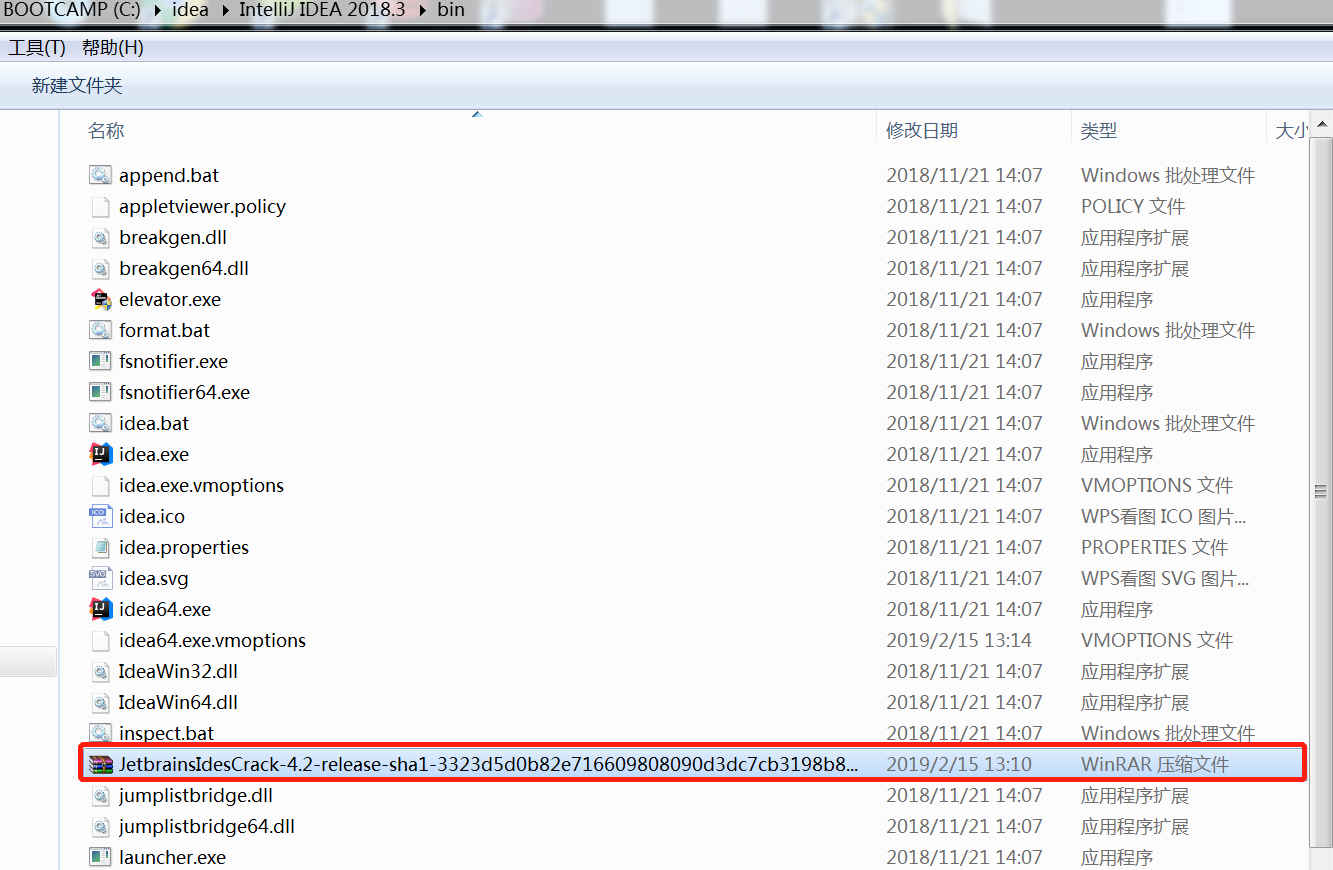Expand the arrow after idea in the path
Screen dimensions: 1333x870
point(224,11)
